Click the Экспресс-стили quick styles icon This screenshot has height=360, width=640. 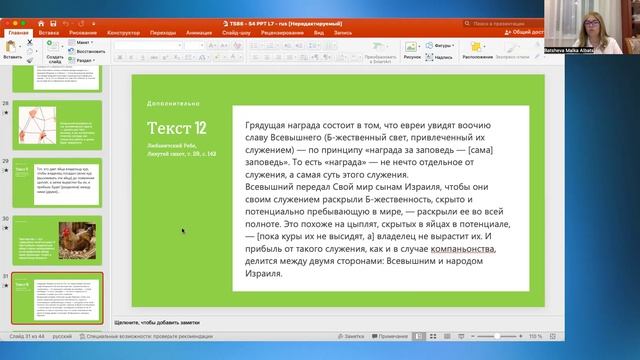click(x=512, y=47)
